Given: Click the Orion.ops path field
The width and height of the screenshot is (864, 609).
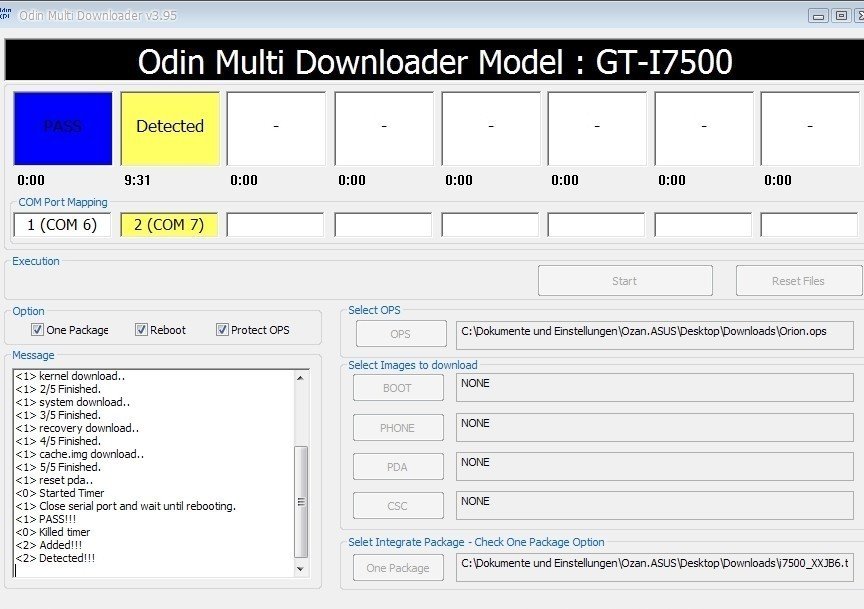Looking at the screenshot, I should point(655,335).
